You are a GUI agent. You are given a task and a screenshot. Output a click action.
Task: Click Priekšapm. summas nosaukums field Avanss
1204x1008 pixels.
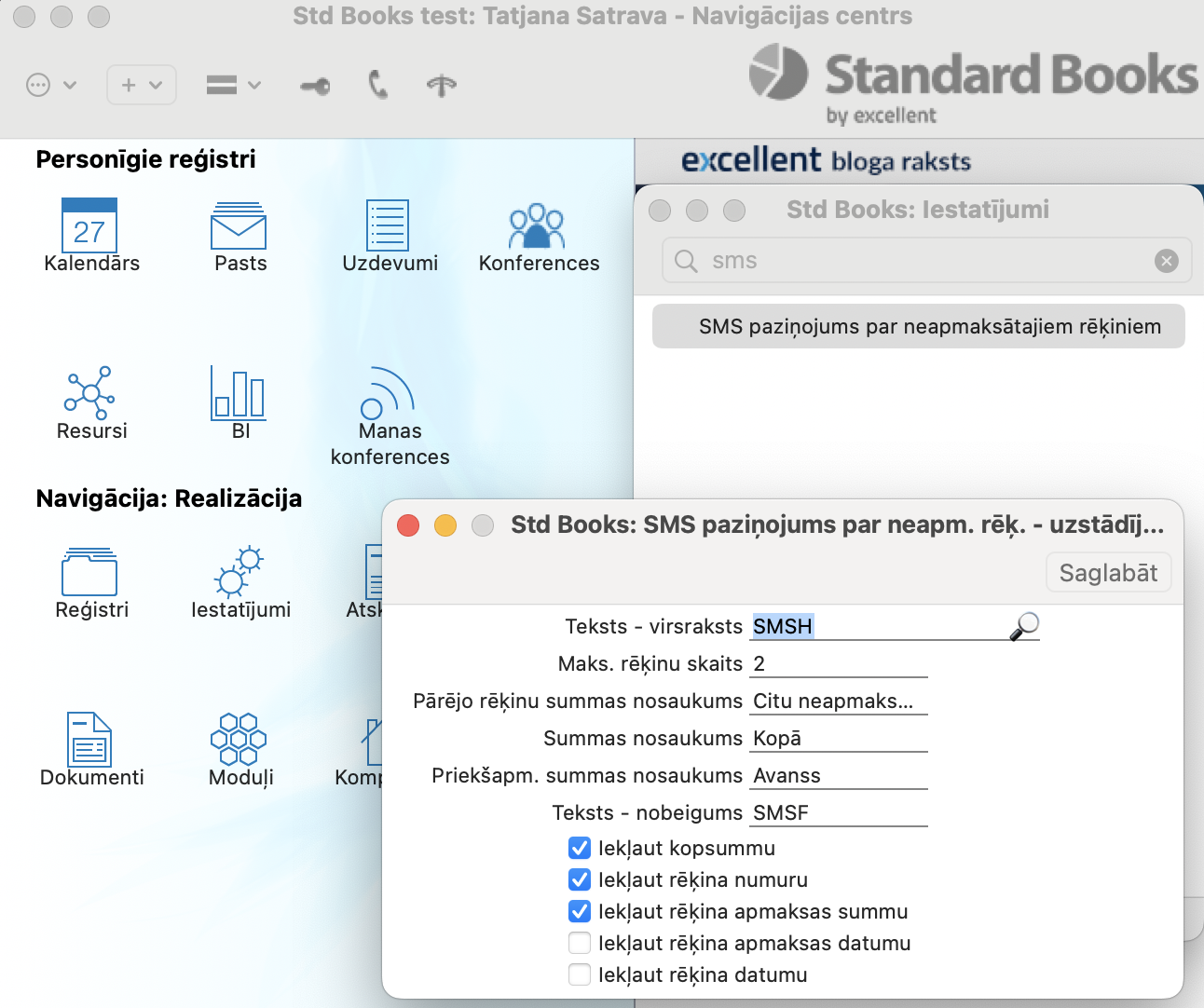[x=839, y=775]
